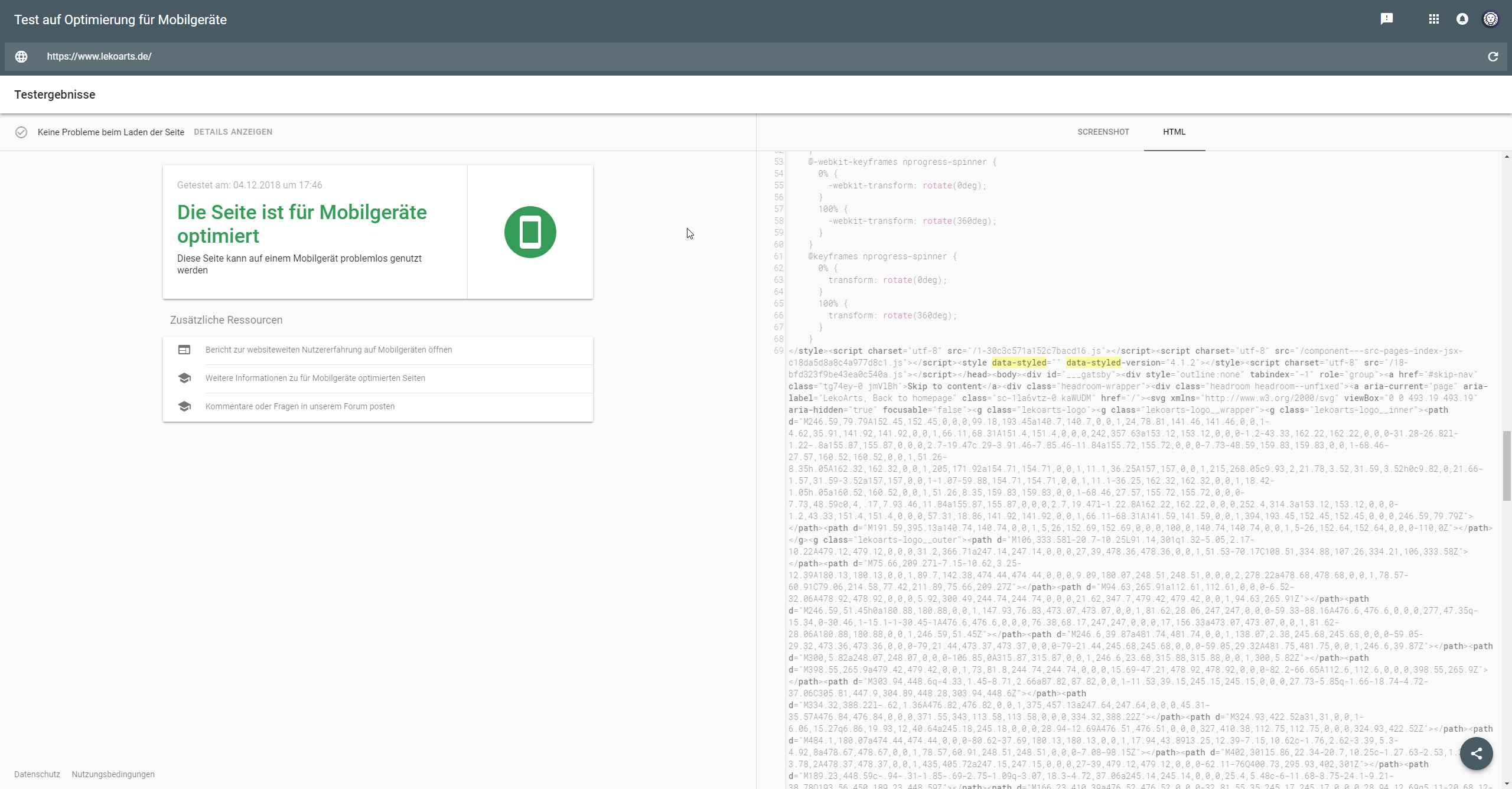Viewport: 1512px width, 789px height.
Task: Re-run test with refresh icon
Action: [x=1493, y=57]
